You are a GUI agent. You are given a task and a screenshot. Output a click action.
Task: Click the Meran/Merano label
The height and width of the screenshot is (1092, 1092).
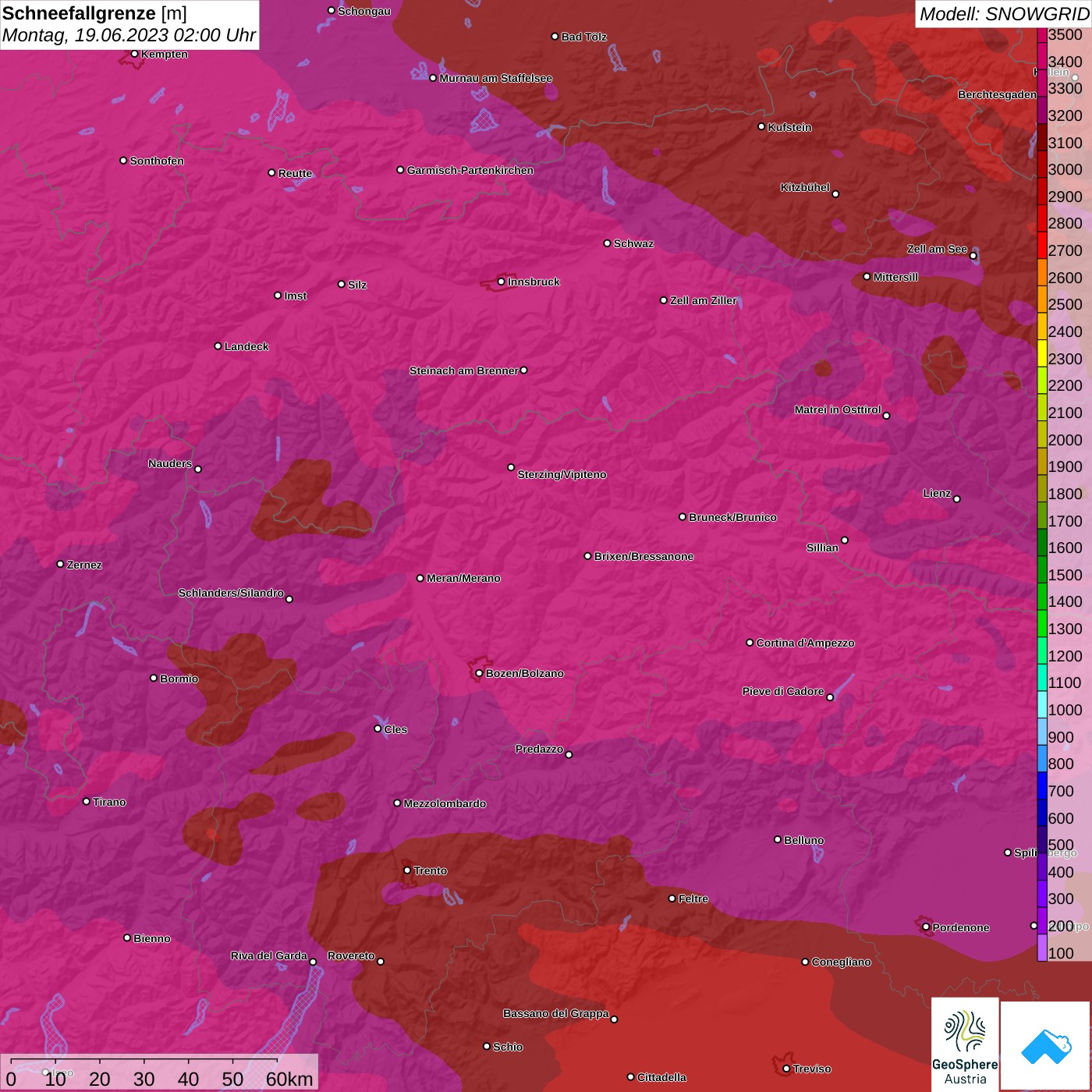pyautogui.click(x=463, y=578)
